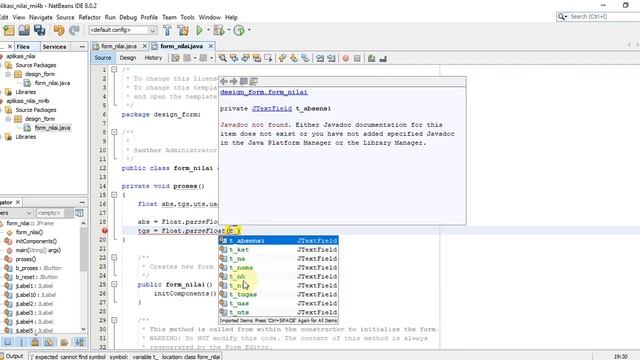The width and height of the screenshot is (640, 360).
Task: Open the Tools menu
Action: pos(187,17)
